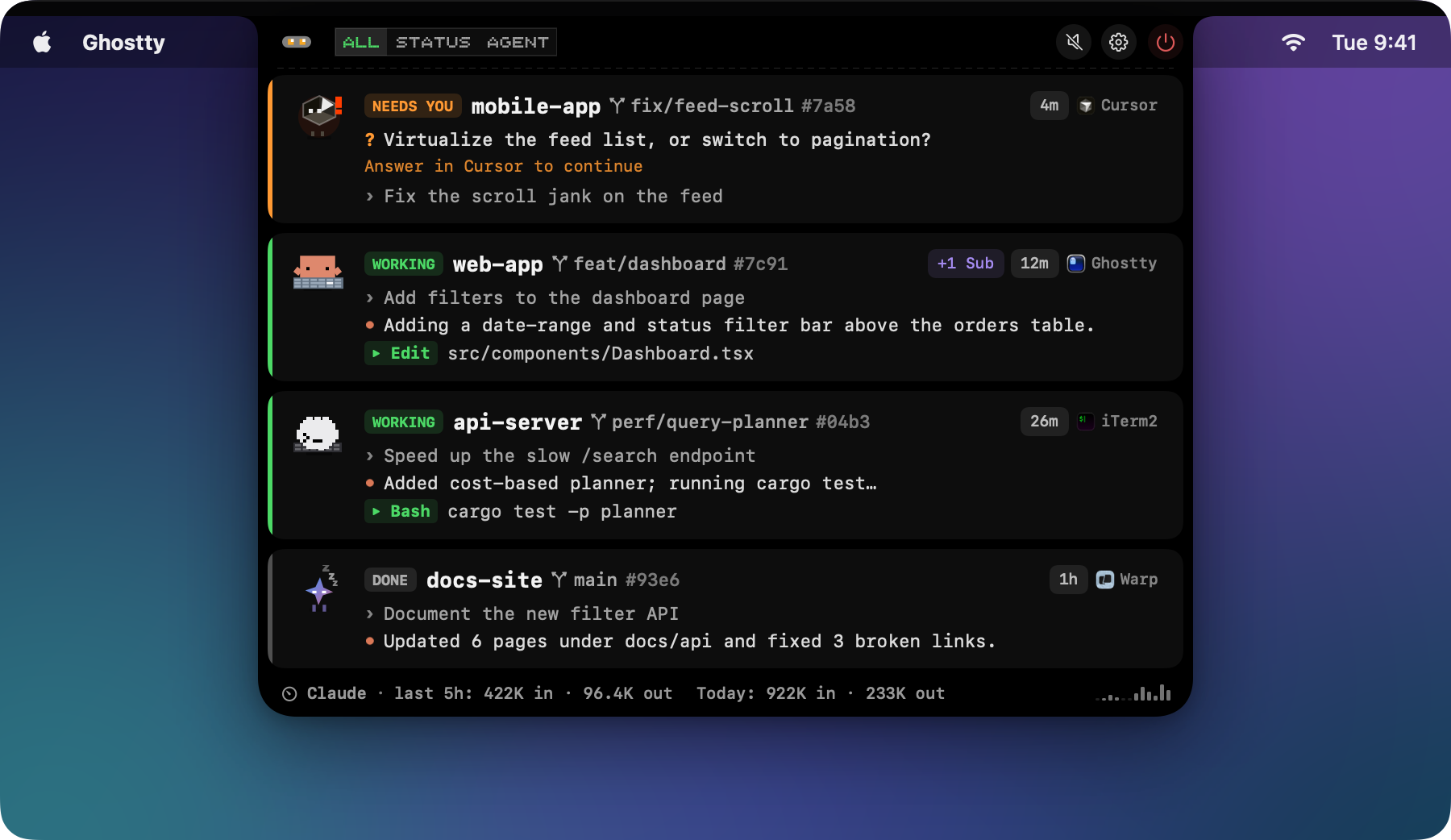This screenshot has width=1451, height=840.
Task: Open the web-app session title
Action: point(497,264)
